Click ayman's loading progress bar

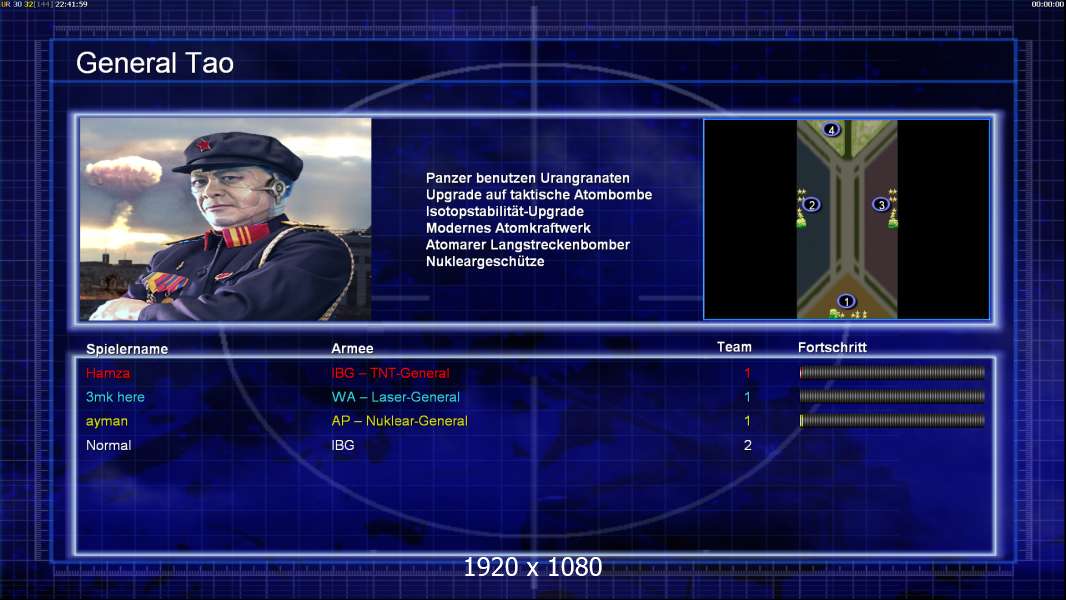pos(892,421)
